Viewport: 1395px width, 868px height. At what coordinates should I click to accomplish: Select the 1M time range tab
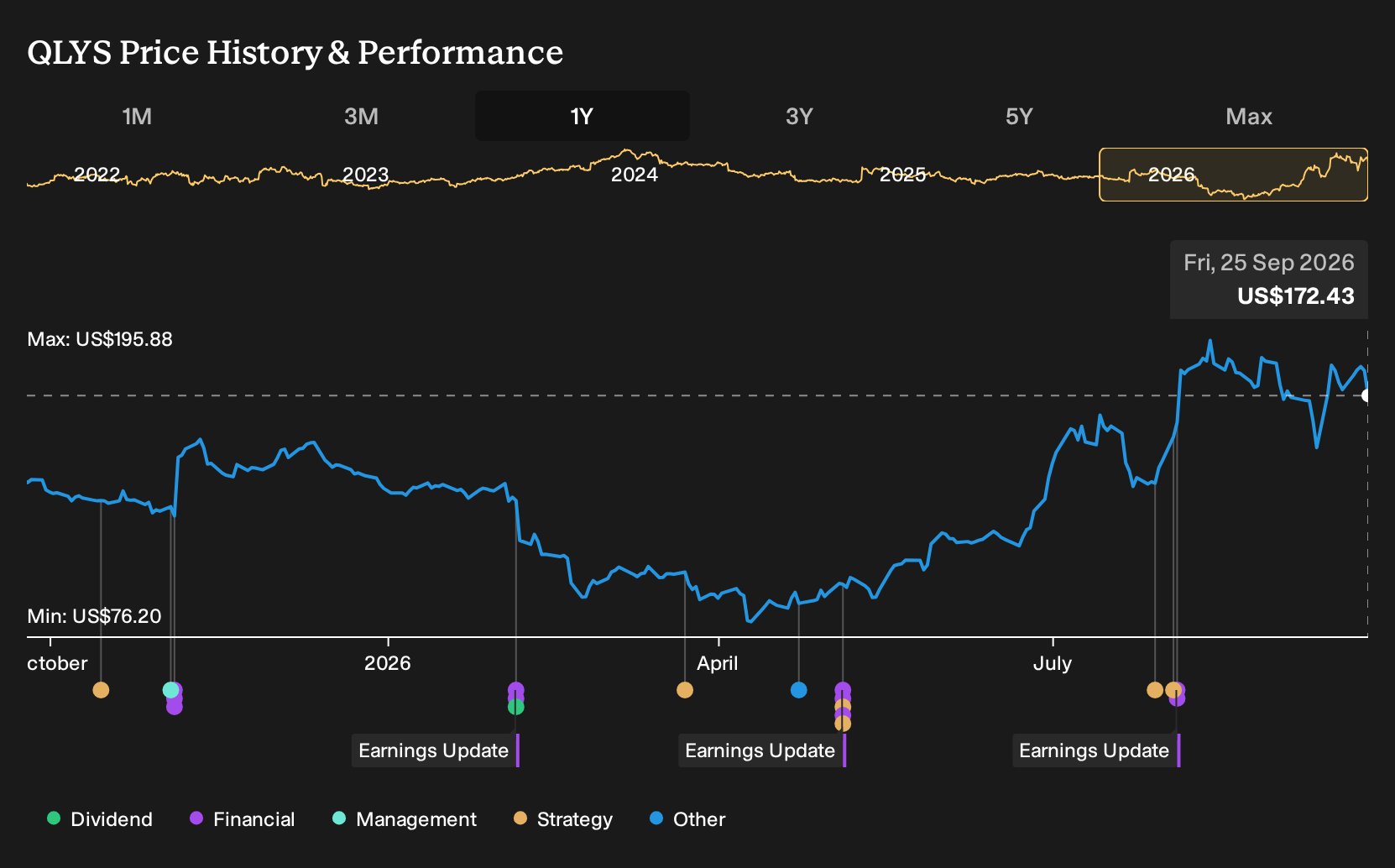pyautogui.click(x=137, y=116)
